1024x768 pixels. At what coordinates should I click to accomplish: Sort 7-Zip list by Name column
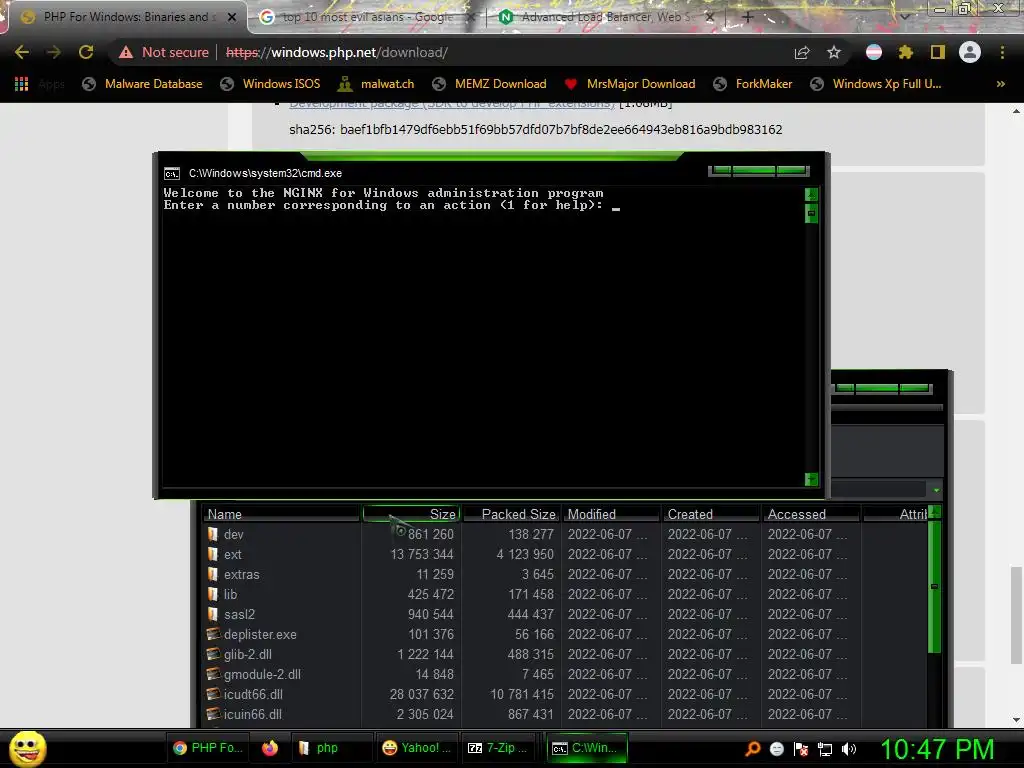point(281,514)
